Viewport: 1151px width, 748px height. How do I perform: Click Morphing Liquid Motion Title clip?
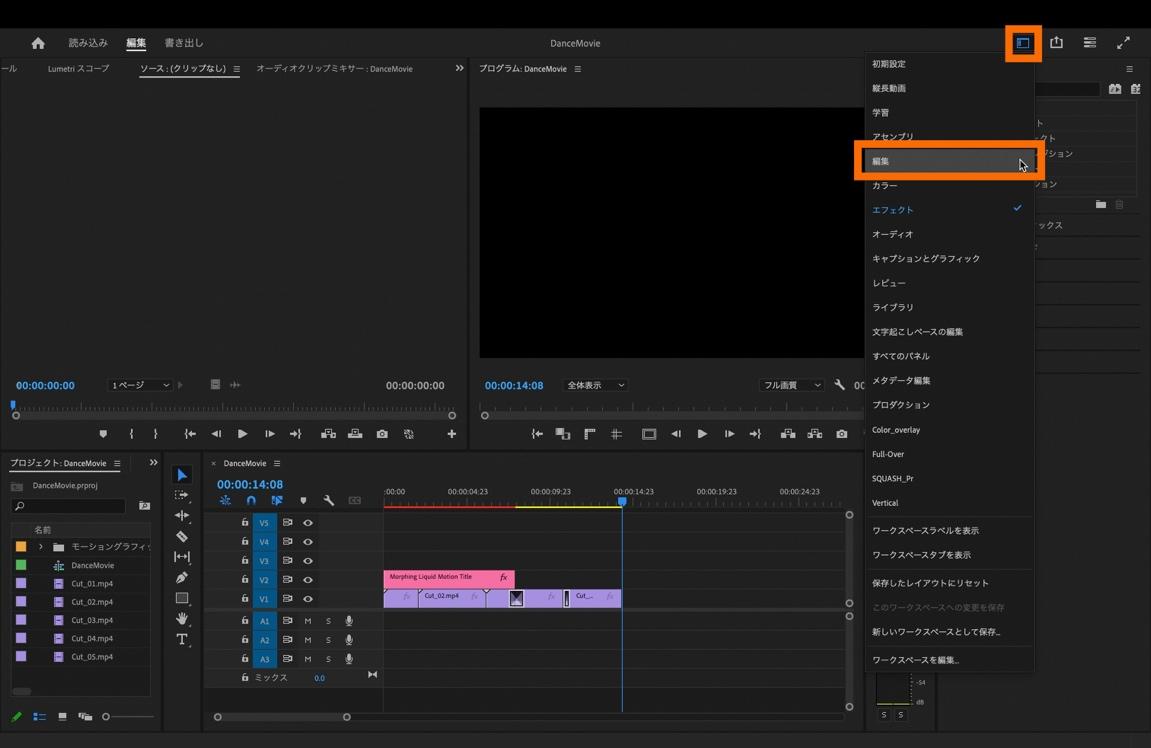coord(449,578)
